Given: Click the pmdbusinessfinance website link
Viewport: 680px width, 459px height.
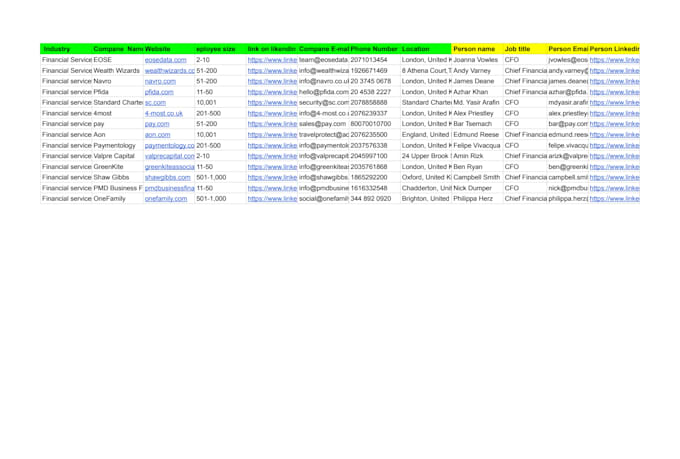Looking at the screenshot, I should pos(170,188).
